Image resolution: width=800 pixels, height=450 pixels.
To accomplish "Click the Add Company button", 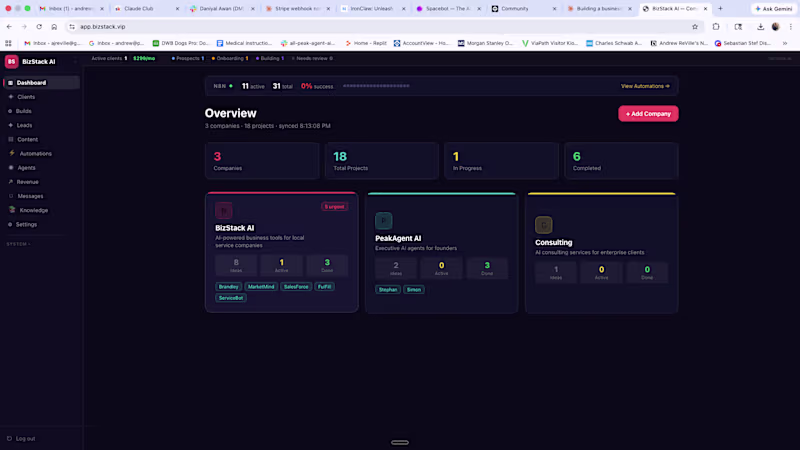I will 648,114.
